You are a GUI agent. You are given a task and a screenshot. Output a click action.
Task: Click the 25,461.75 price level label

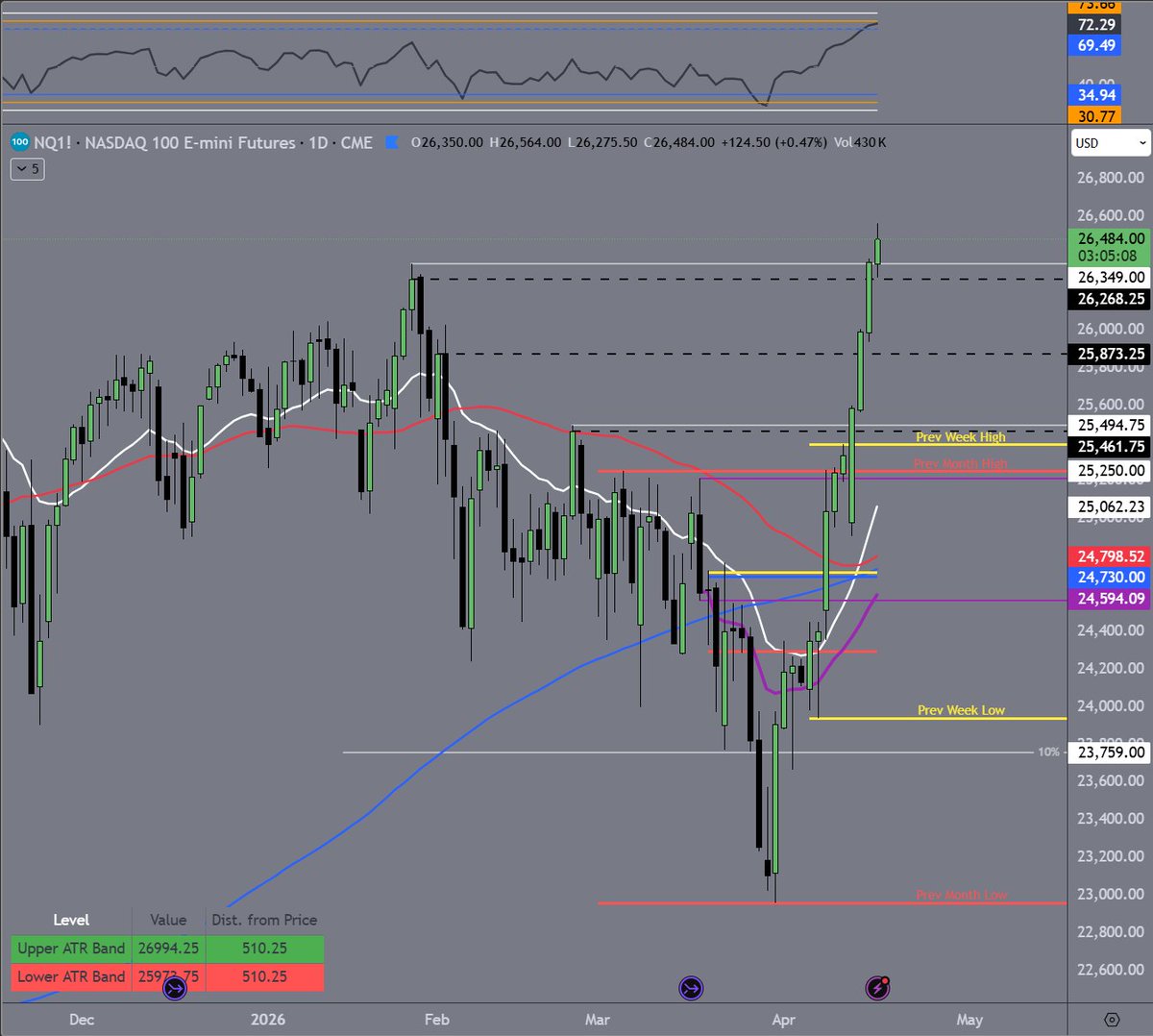[1111, 447]
